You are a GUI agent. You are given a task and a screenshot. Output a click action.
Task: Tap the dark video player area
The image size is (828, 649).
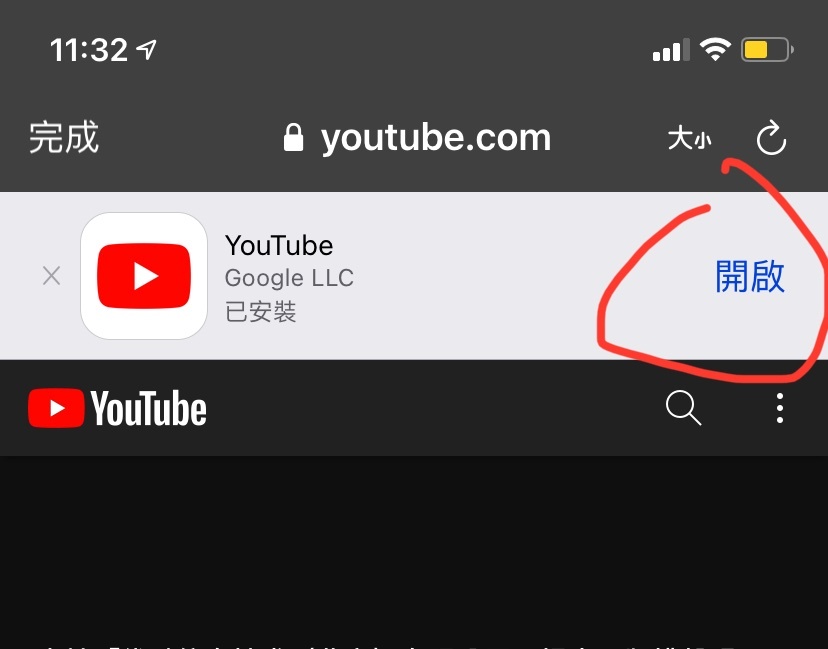(x=414, y=549)
